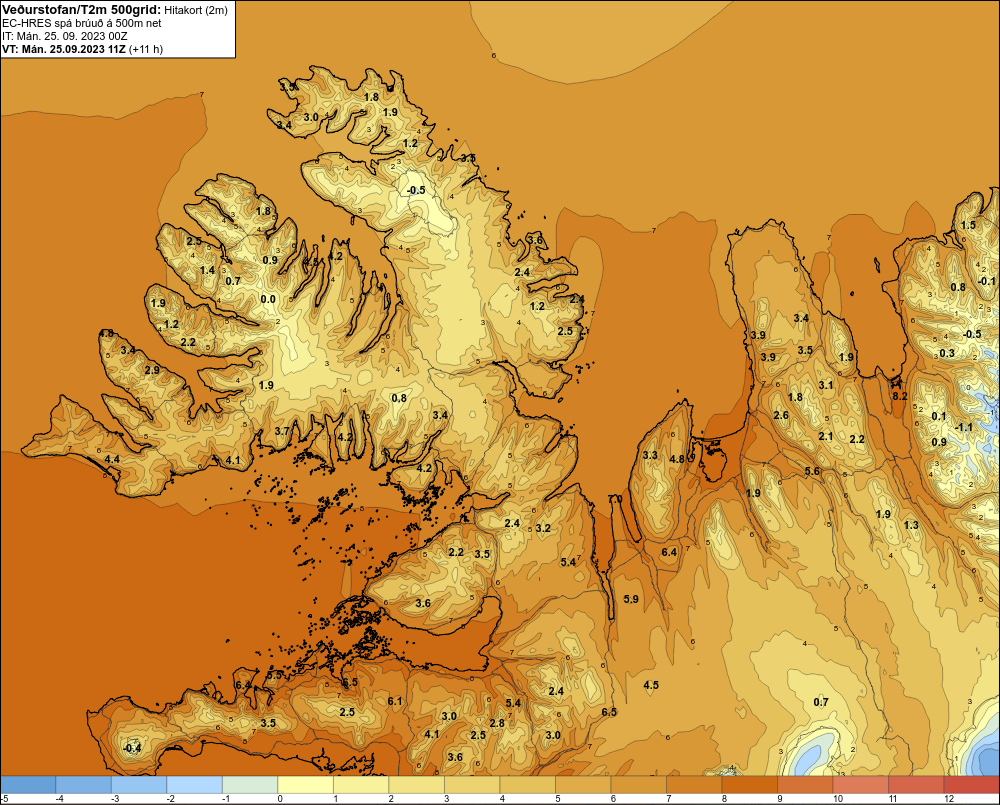Screen dimensions: 1000x805
Task: Click the temperature label 0.1
Action: pyautogui.click(x=939, y=417)
